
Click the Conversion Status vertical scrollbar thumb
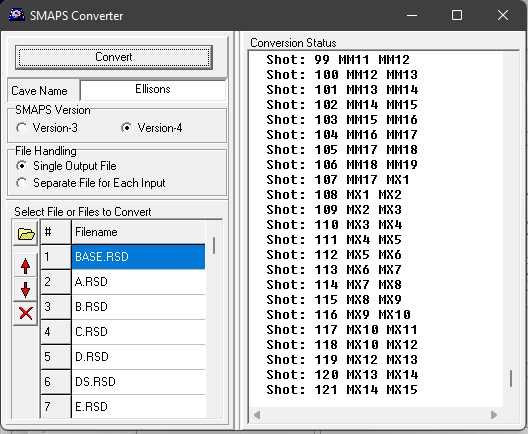511,378
